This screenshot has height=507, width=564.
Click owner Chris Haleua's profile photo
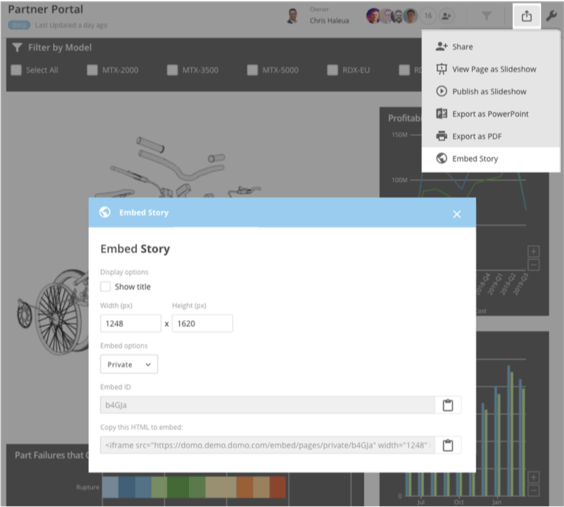293,16
